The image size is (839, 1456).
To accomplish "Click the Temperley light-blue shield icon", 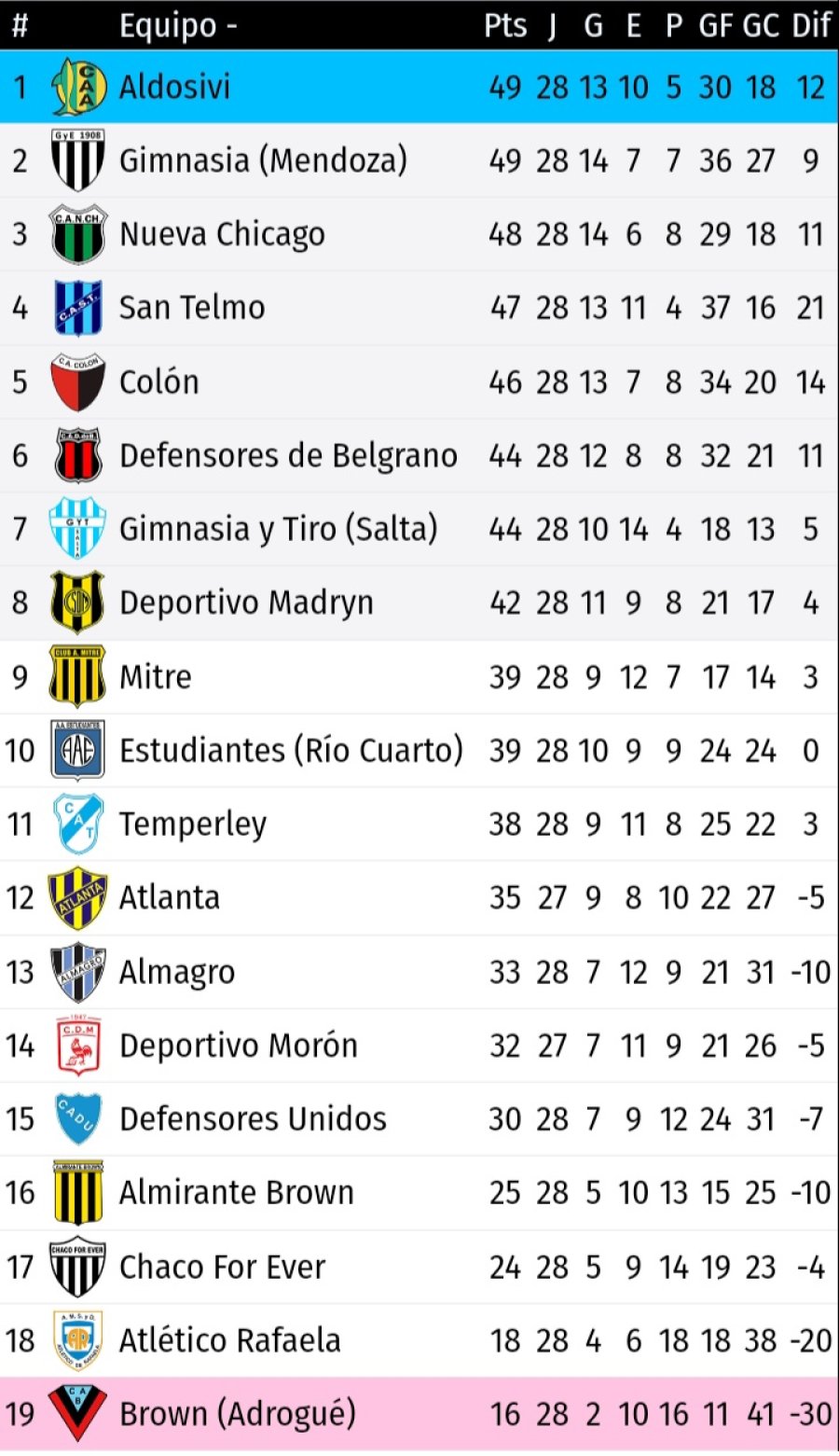I will (x=77, y=824).
